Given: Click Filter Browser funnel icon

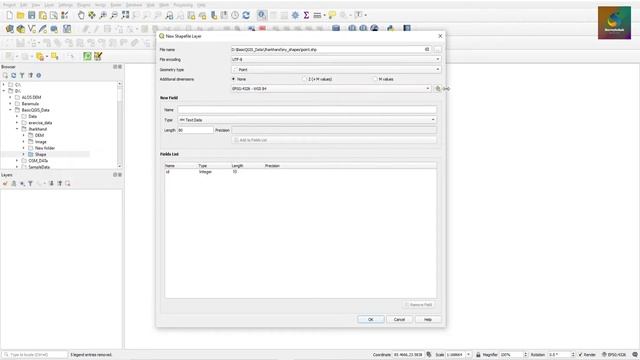Looking at the screenshot, I should [x=22, y=76].
